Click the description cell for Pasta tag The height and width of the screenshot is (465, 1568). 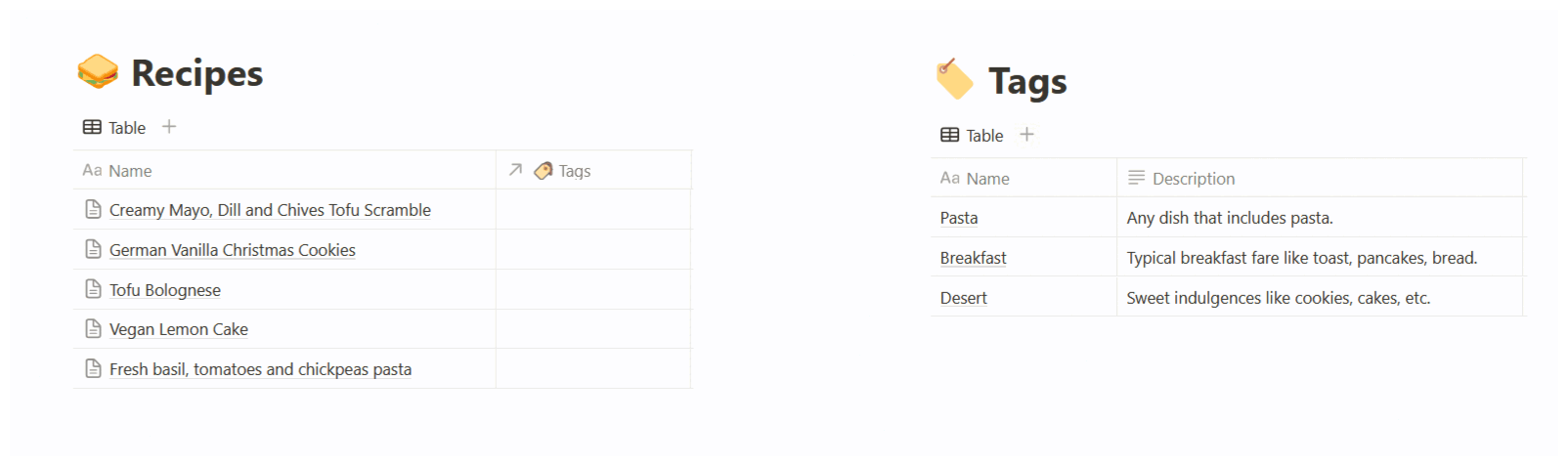point(1318,218)
